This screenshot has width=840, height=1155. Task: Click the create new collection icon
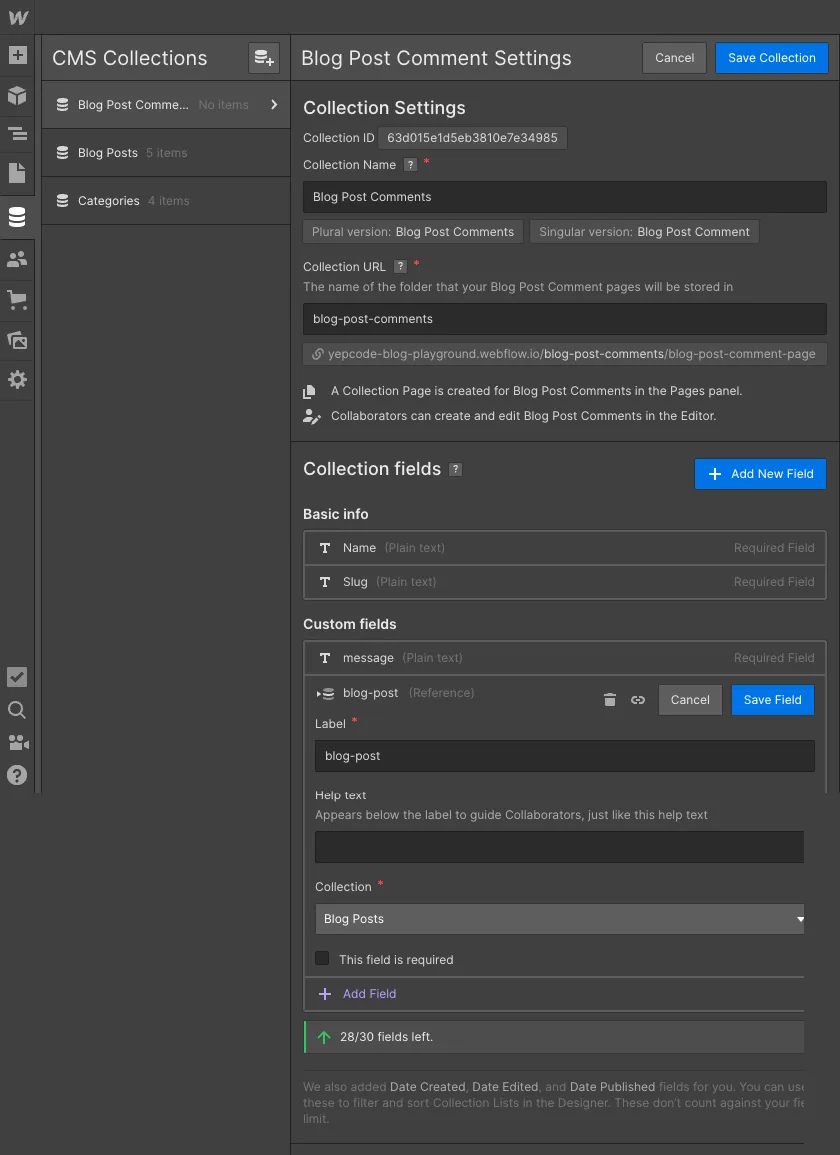point(263,58)
